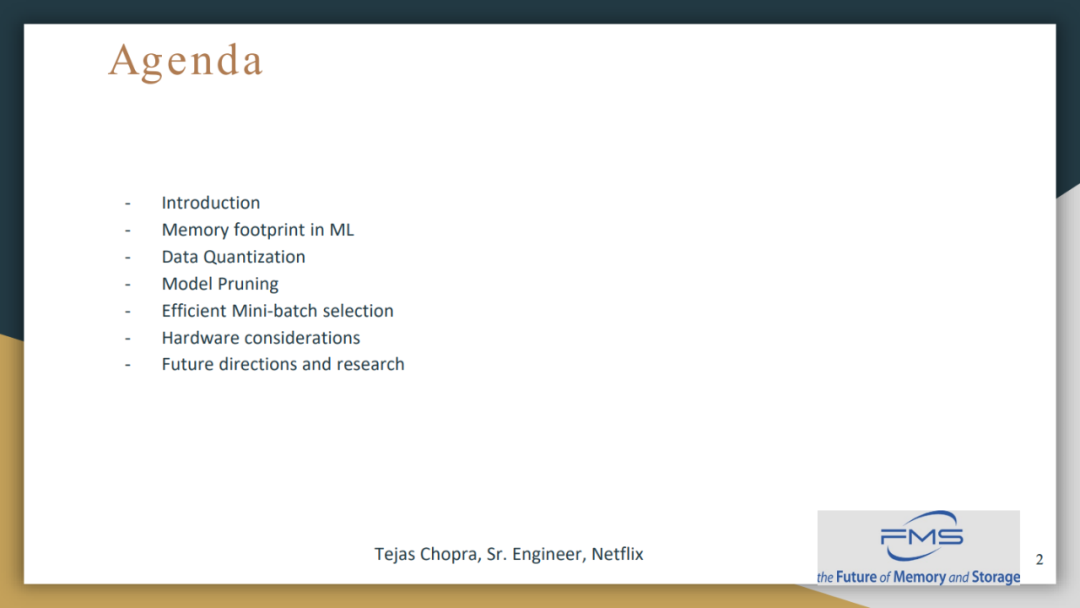Select 'Memory footprint in ML' line

(x=258, y=230)
